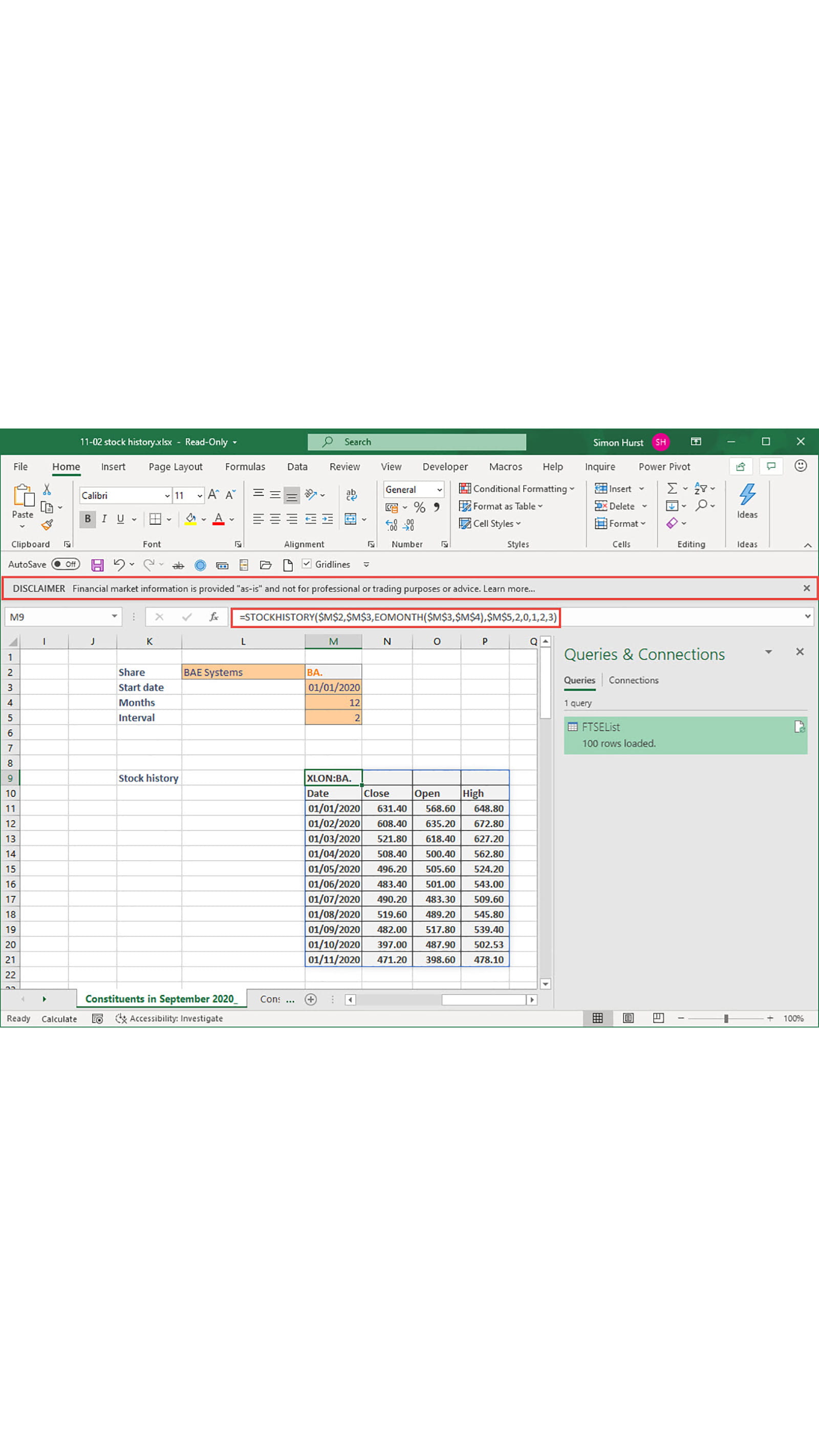Click the Undo arrow icon
Screen dimensions: 819x1456
tap(118, 565)
